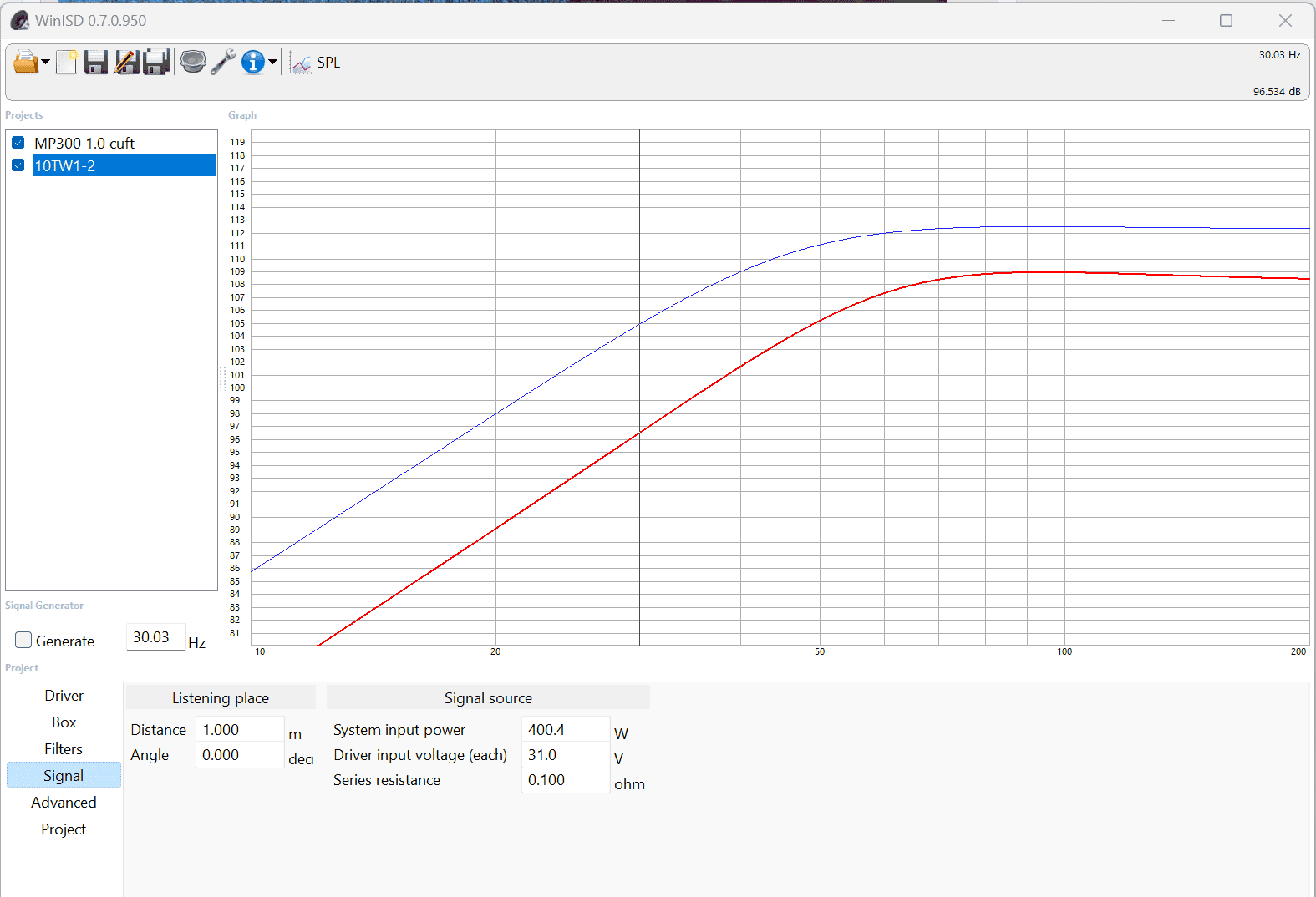Save the current project
1316x897 pixels.
click(x=96, y=62)
